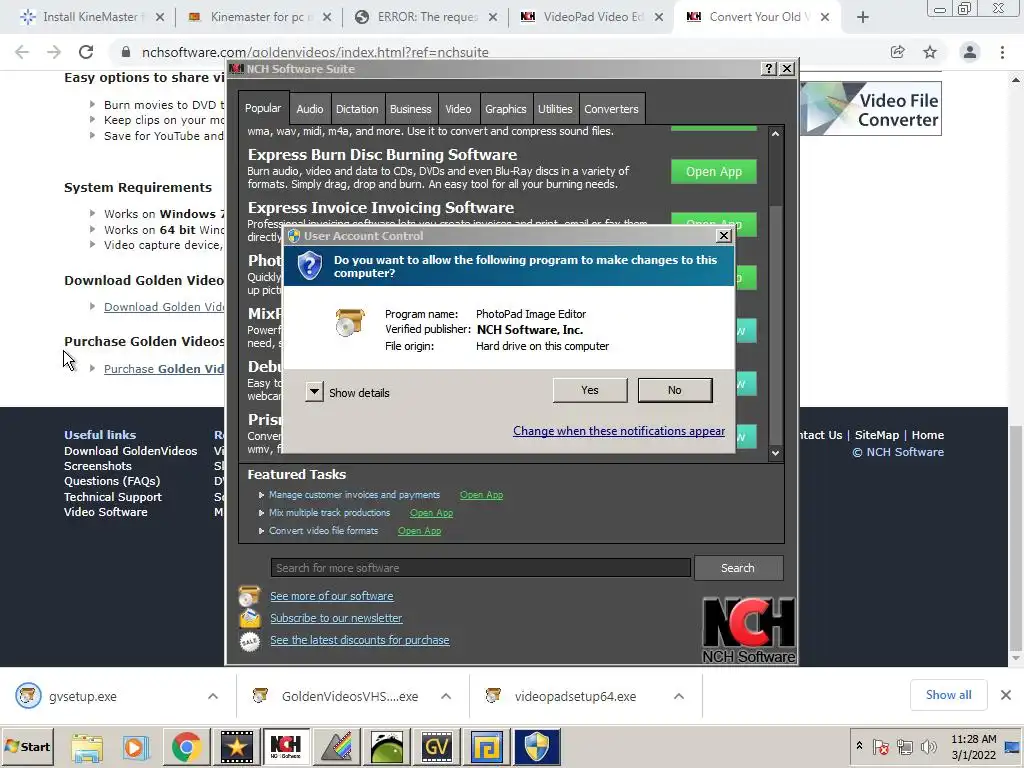Expand options for gvsetup.exe download

click(x=213, y=696)
